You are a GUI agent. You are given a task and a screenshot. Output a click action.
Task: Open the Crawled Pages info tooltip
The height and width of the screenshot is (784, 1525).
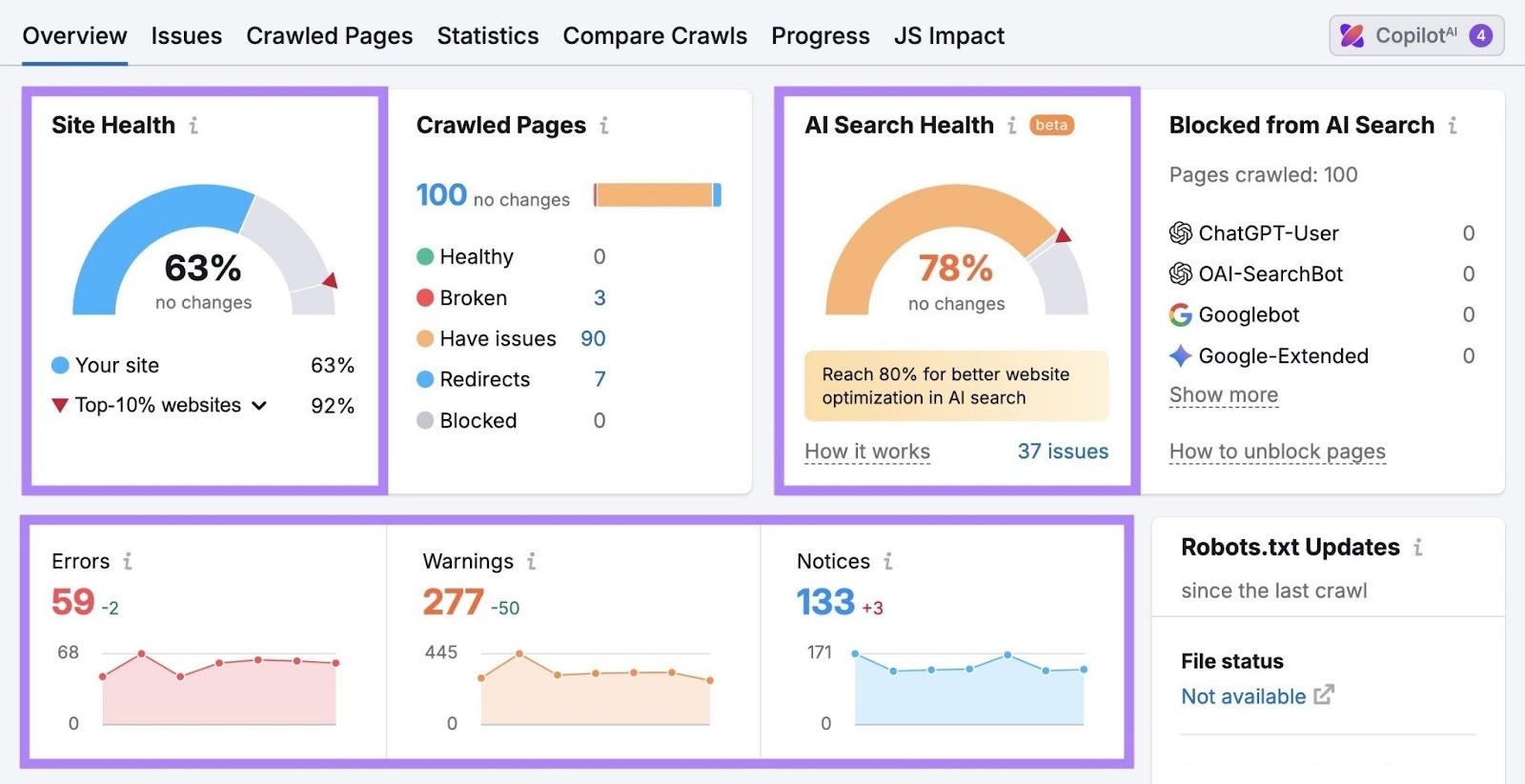[603, 125]
